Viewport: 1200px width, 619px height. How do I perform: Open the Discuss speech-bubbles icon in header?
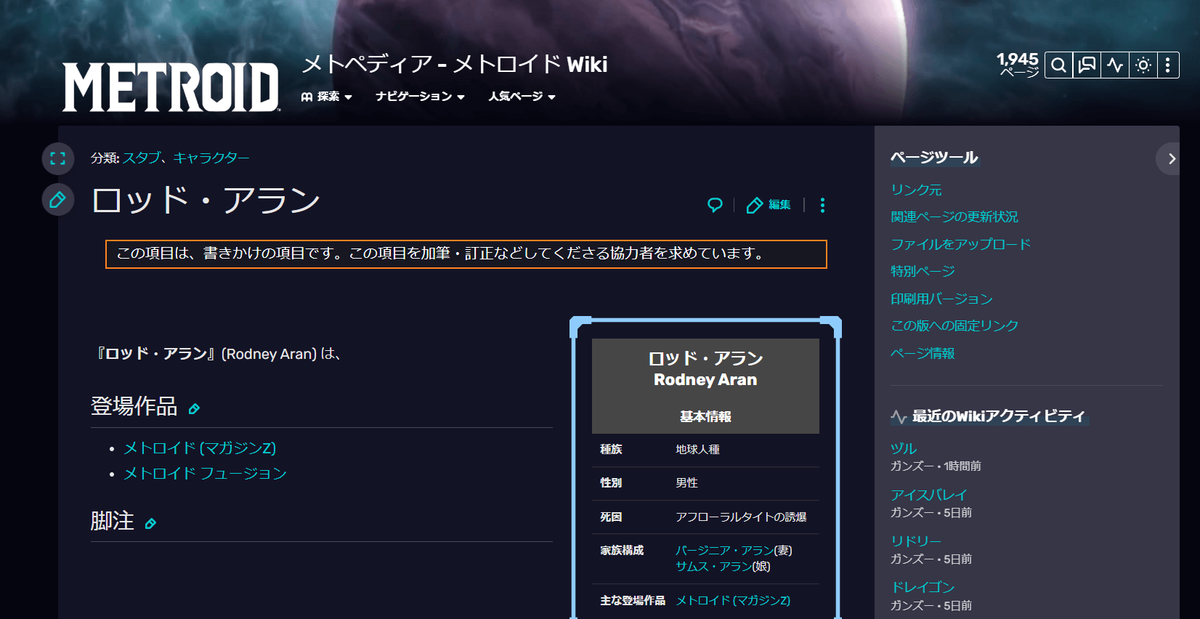pyautogui.click(x=1087, y=65)
